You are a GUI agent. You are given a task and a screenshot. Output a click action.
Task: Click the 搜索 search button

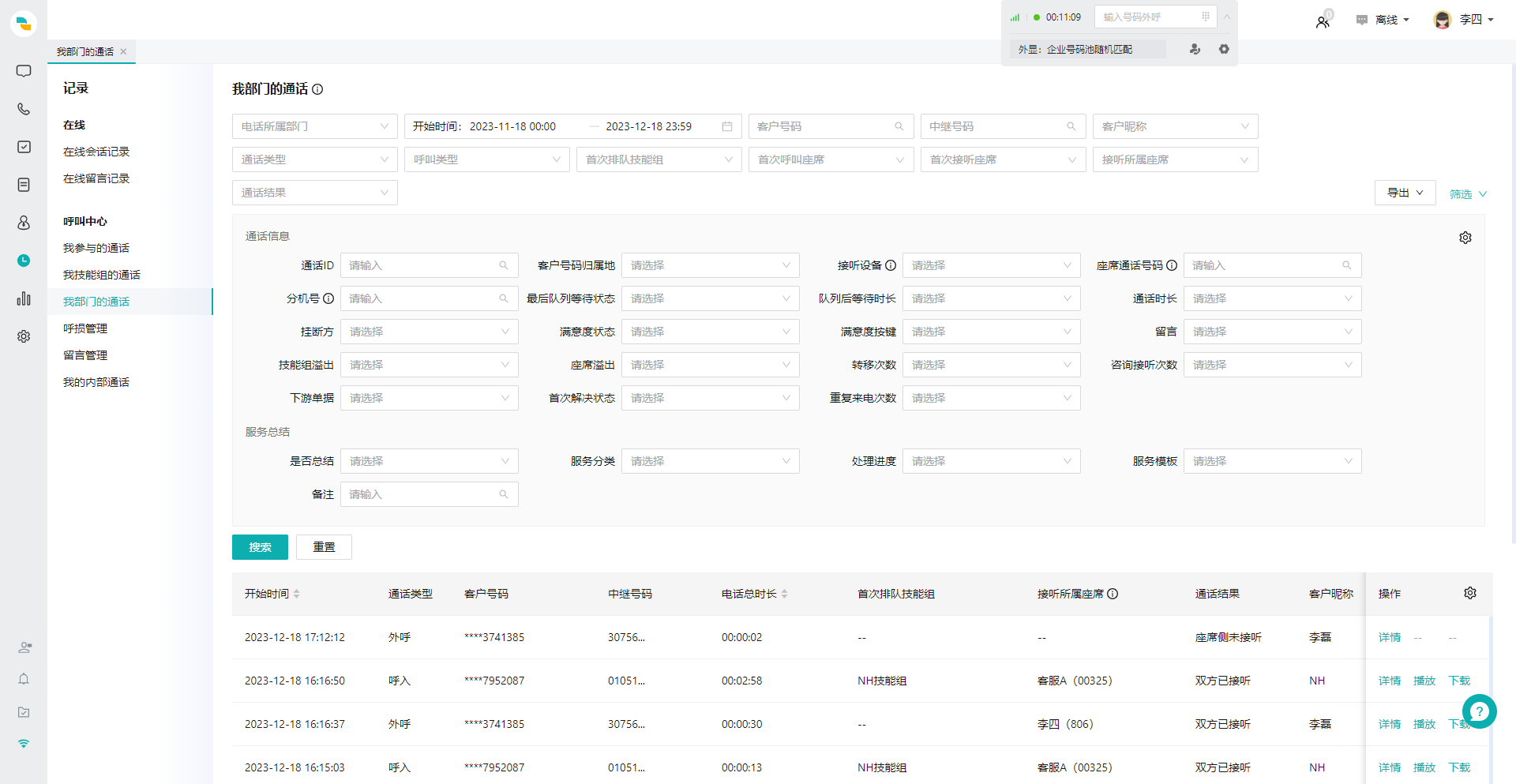click(260, 547)
